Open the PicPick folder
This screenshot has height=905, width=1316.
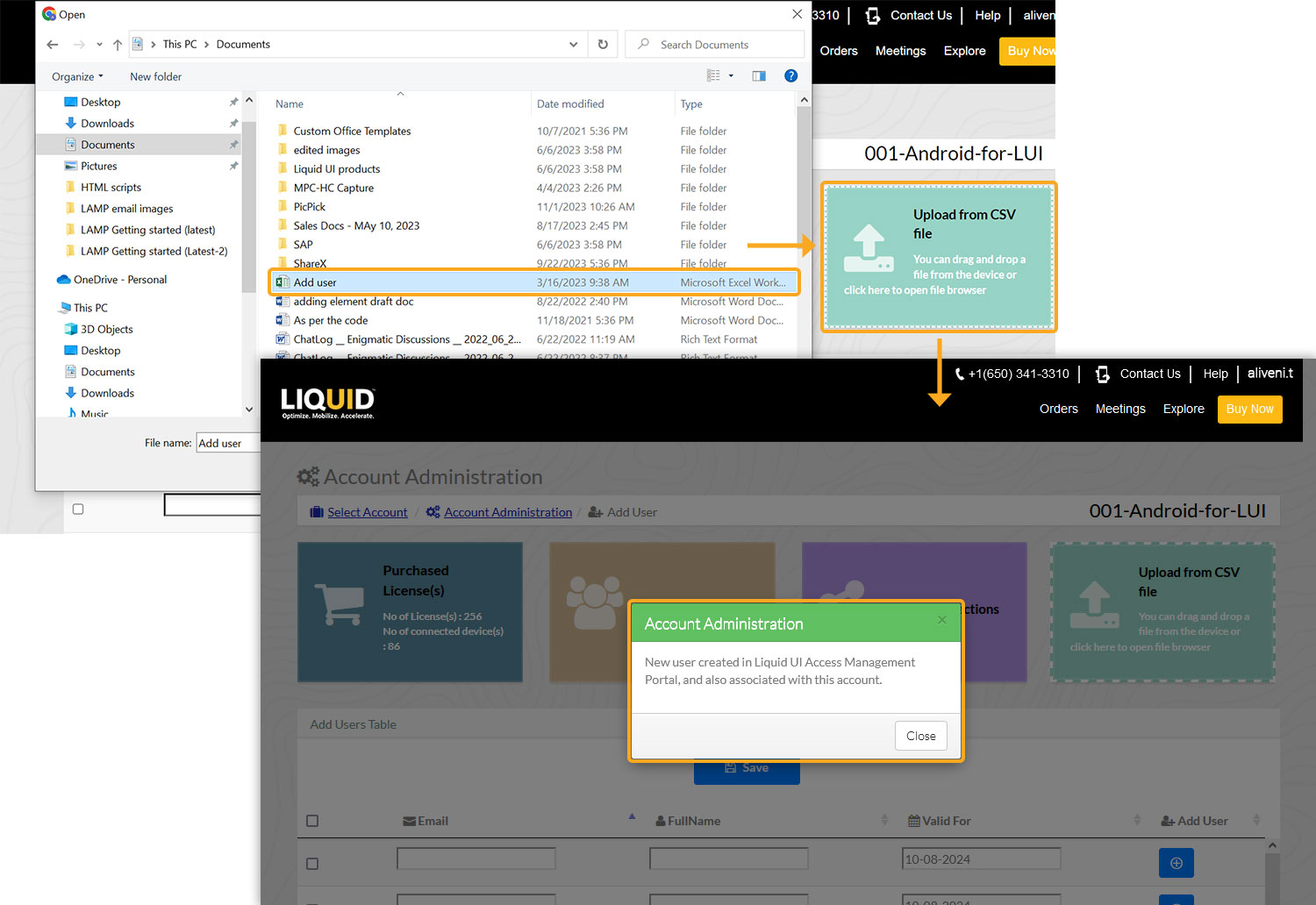pyautogui.click(x=309, y=207)
